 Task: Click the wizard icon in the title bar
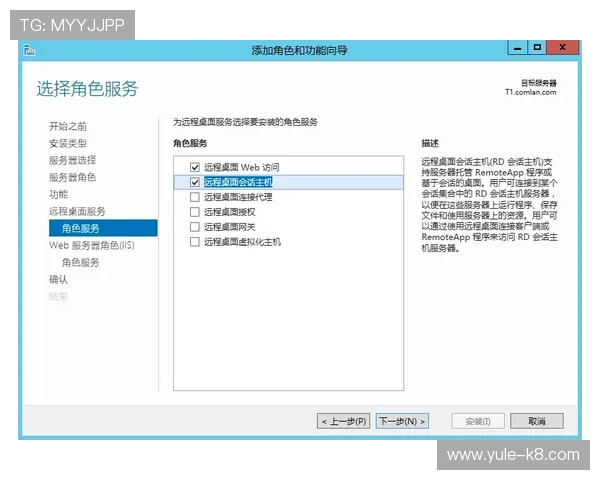coord(29,50)
